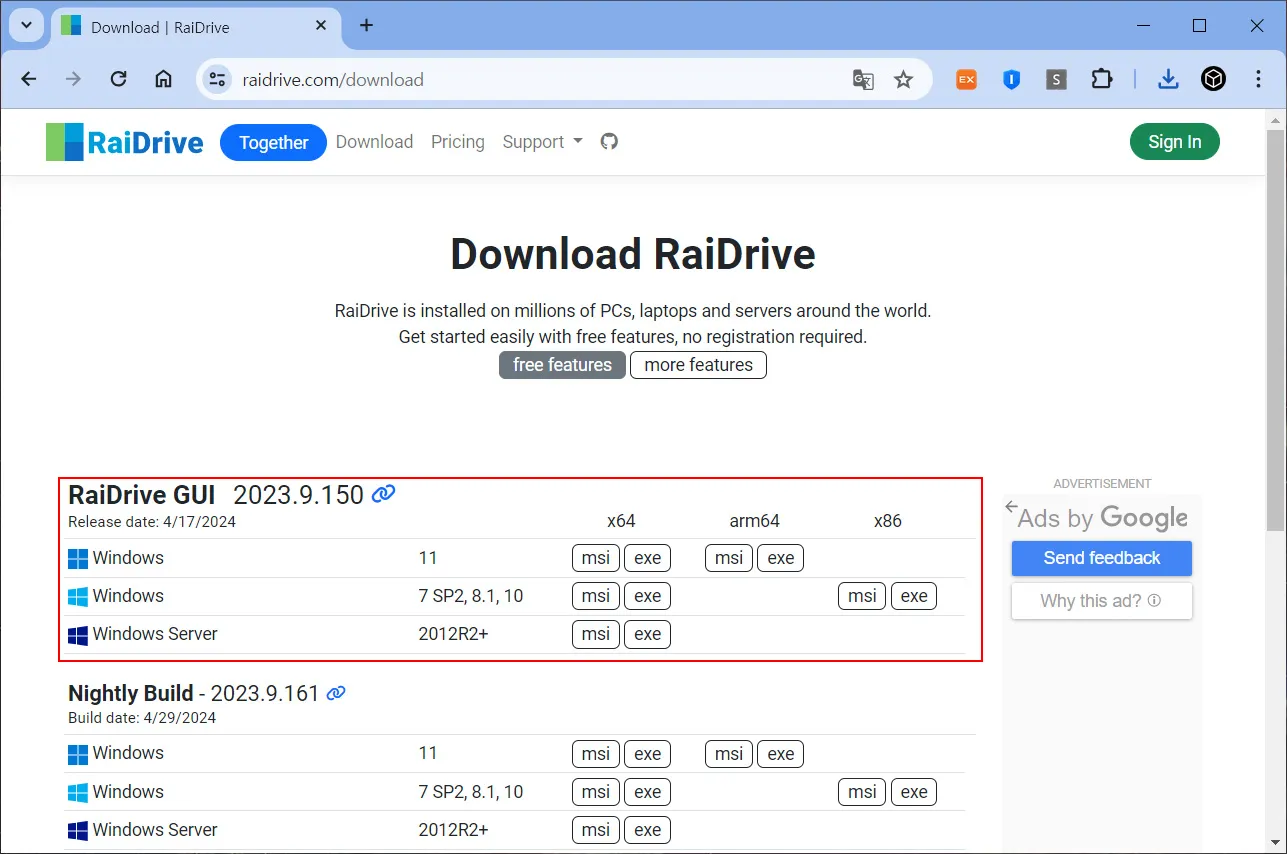Bookmark this page with the star icon
1287x854 pixels.
[903, 80]
